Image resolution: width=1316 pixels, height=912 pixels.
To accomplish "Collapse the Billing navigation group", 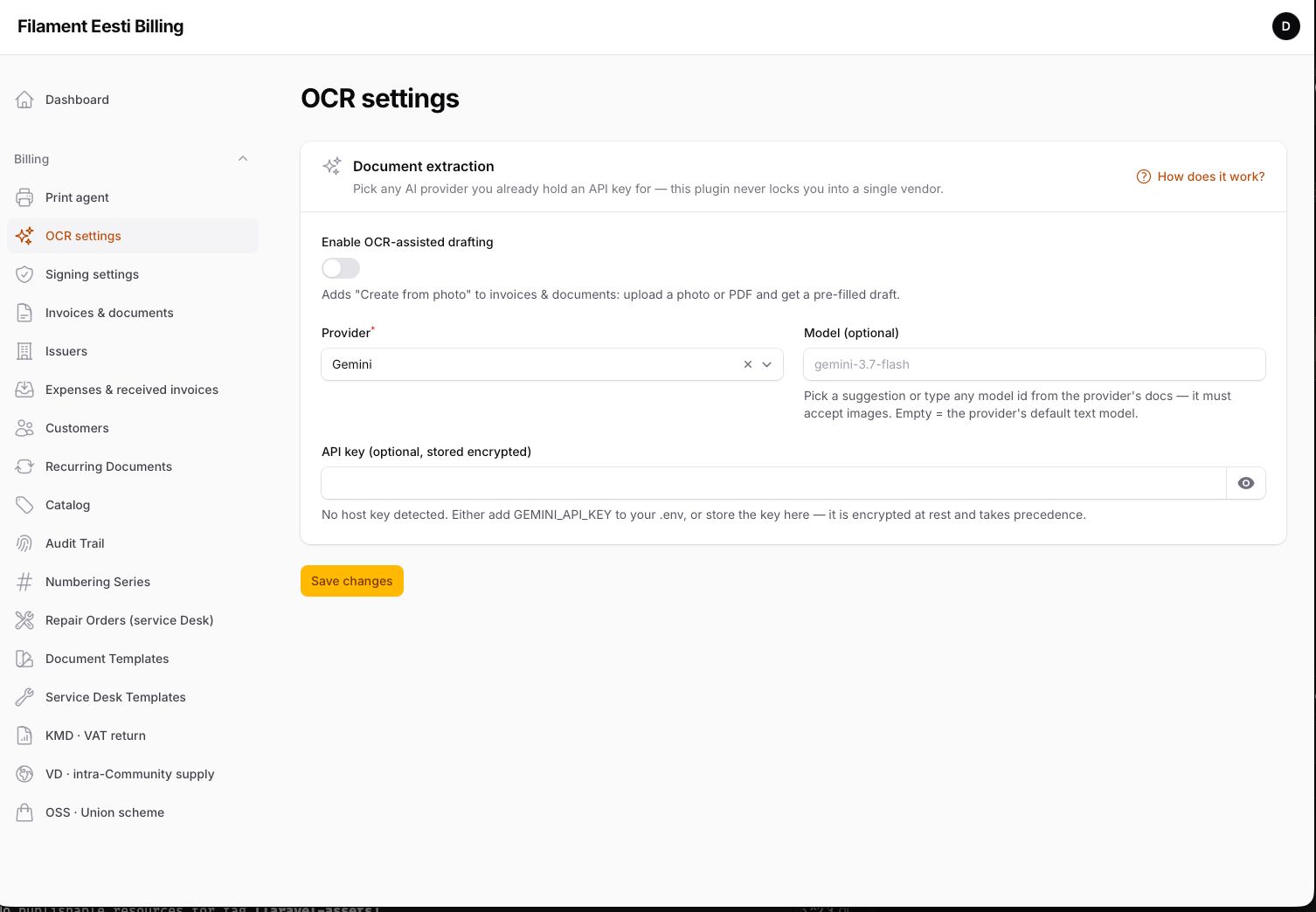I will (243, 159).
